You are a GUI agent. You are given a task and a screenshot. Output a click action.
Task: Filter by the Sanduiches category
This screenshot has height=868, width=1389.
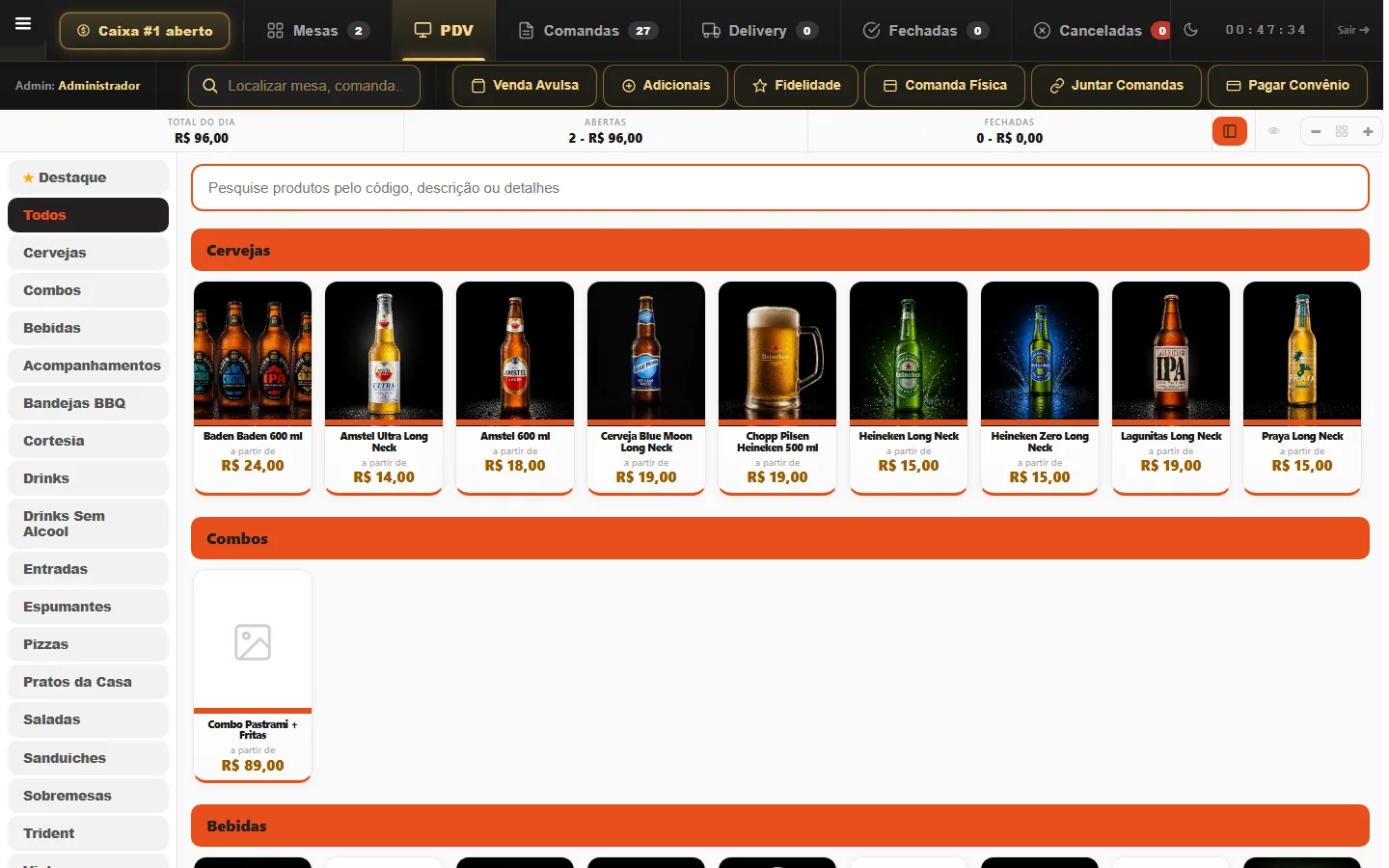[x=88, y=758]
